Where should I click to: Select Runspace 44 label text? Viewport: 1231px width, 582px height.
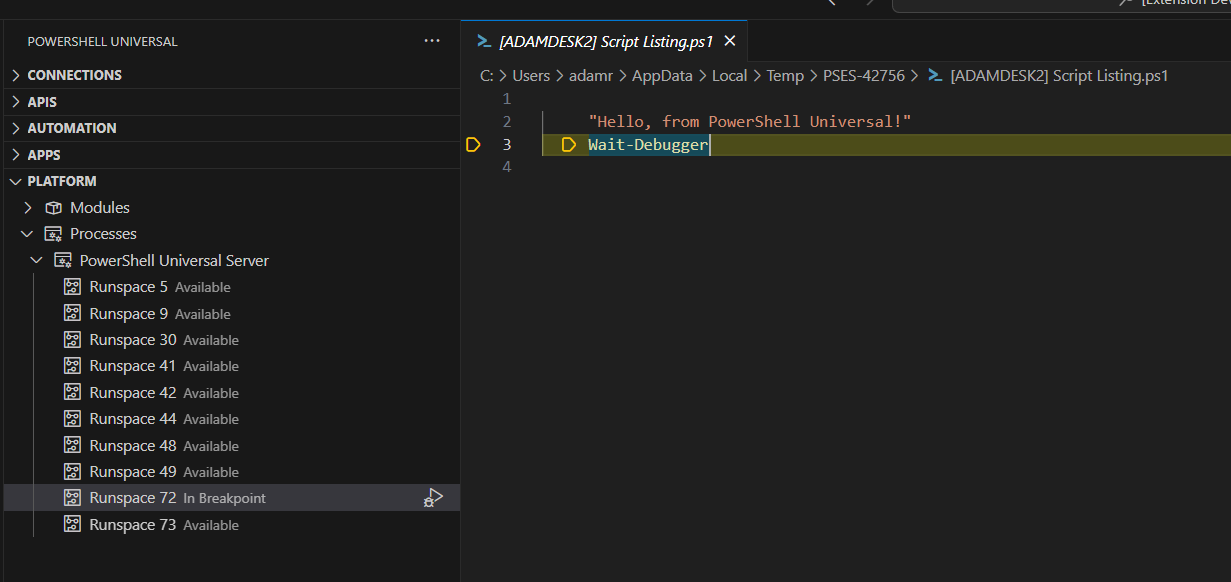133,419
